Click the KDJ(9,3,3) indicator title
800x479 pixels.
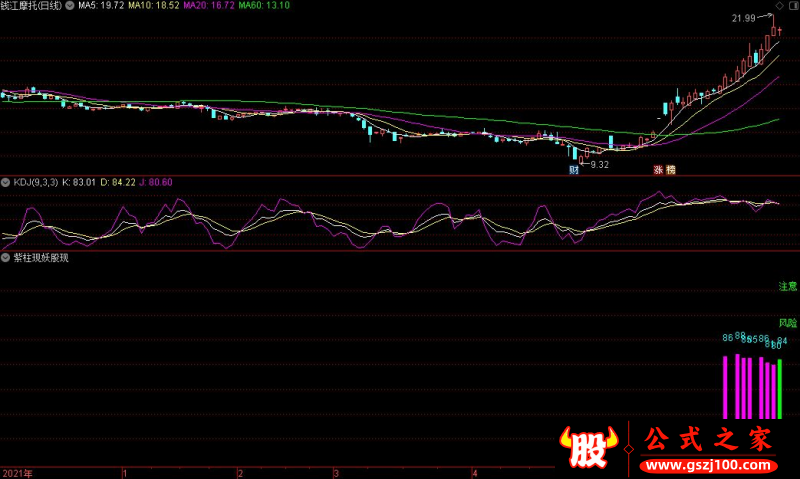(36, 182)
